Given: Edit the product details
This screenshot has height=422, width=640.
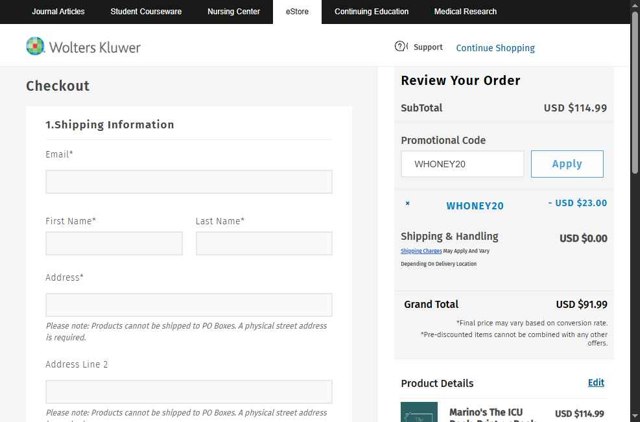Looking at the screenshot, I should (596, 382).
